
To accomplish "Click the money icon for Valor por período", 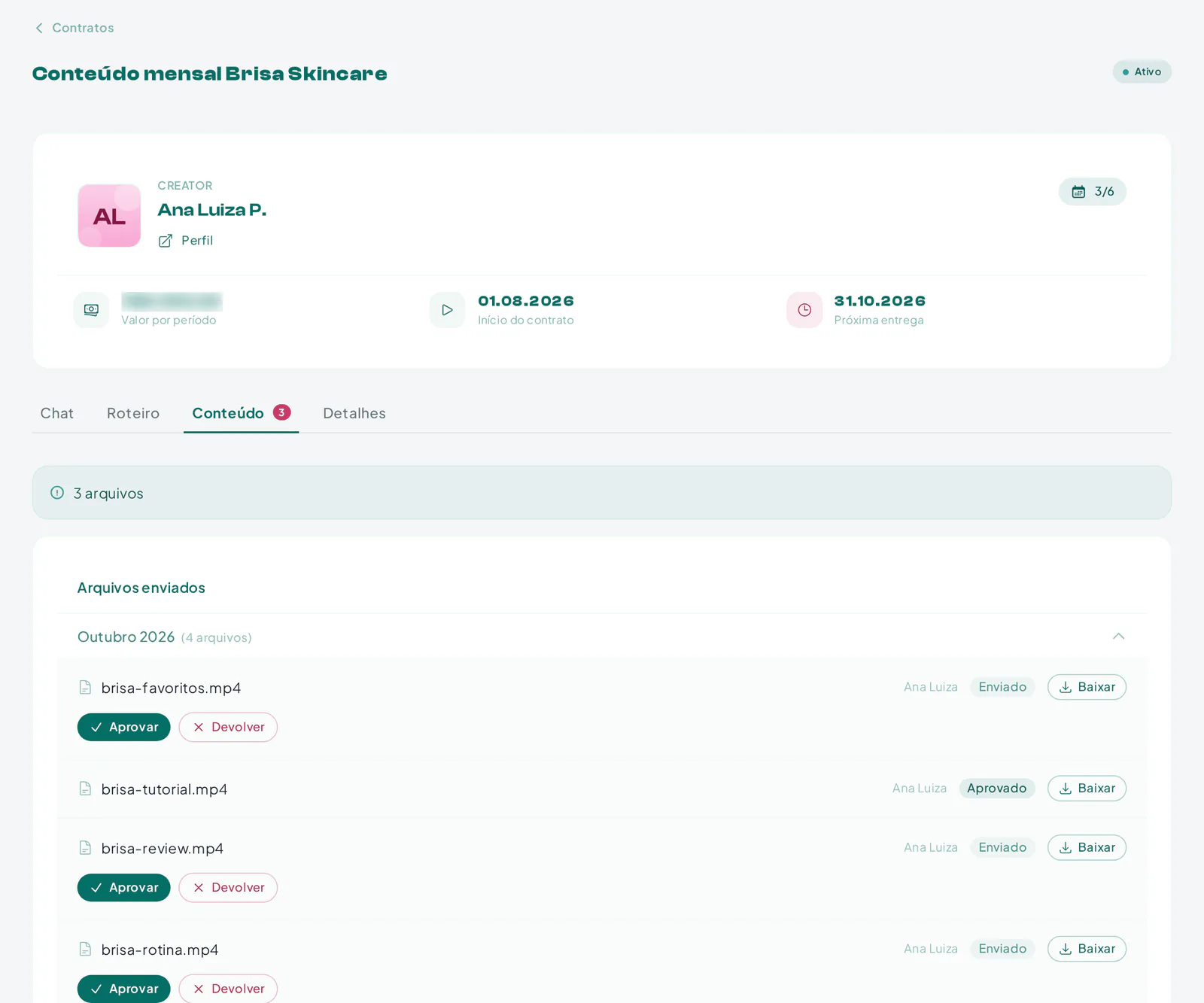I will pyautogui.click(x=91, y=310).
